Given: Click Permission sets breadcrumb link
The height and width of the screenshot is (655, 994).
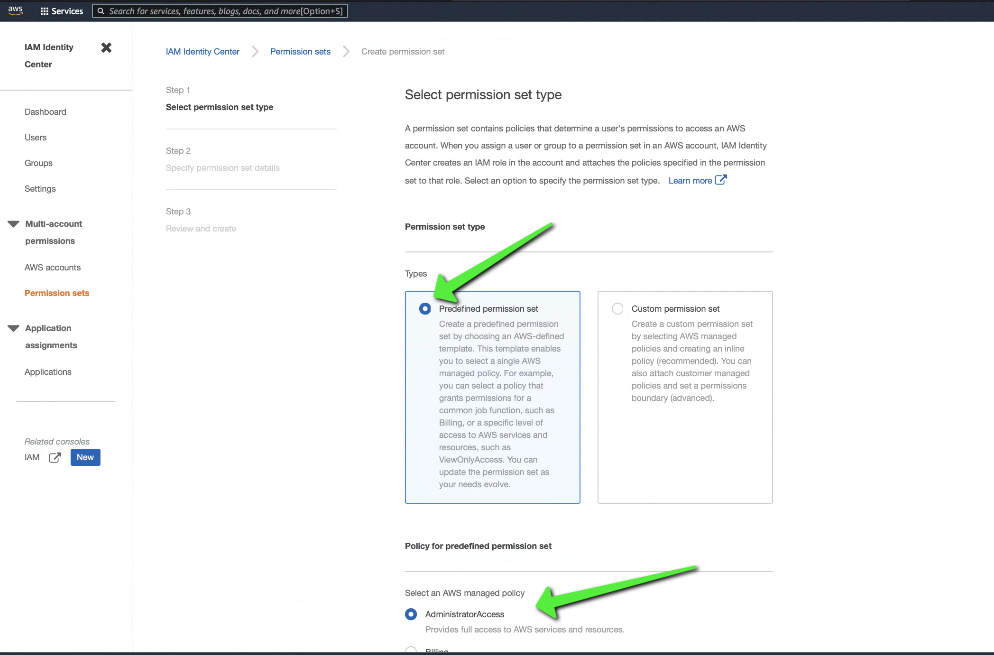Looking at the screenshot, I should point(300,51).
